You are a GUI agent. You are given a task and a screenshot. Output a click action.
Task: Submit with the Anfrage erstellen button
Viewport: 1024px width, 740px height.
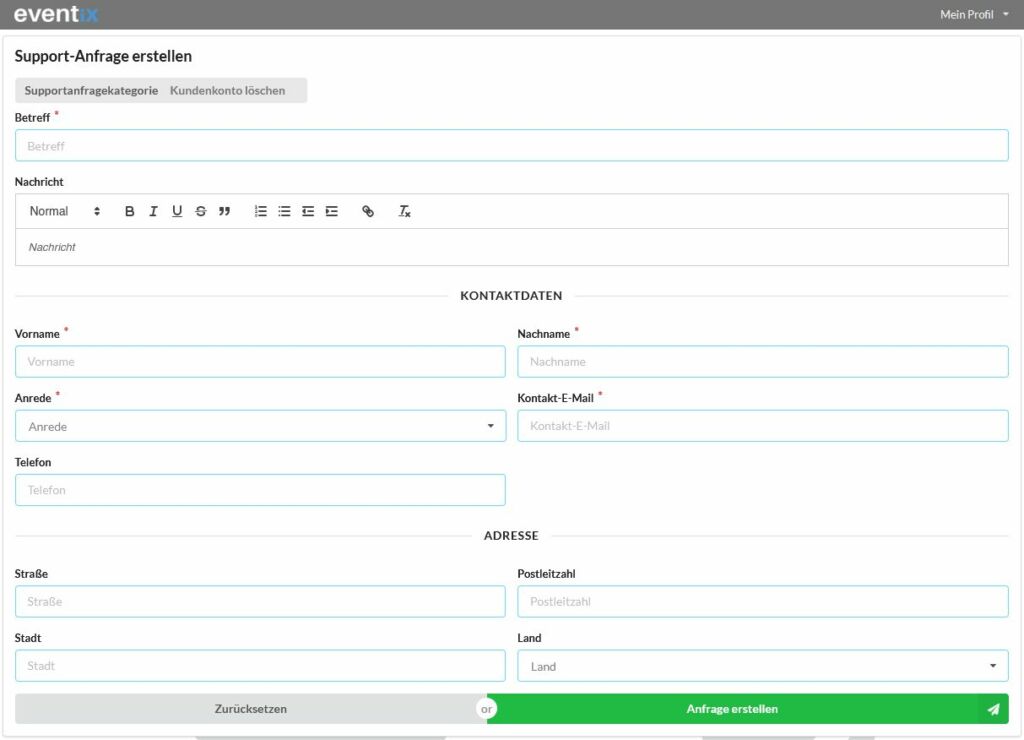[732, 709]
